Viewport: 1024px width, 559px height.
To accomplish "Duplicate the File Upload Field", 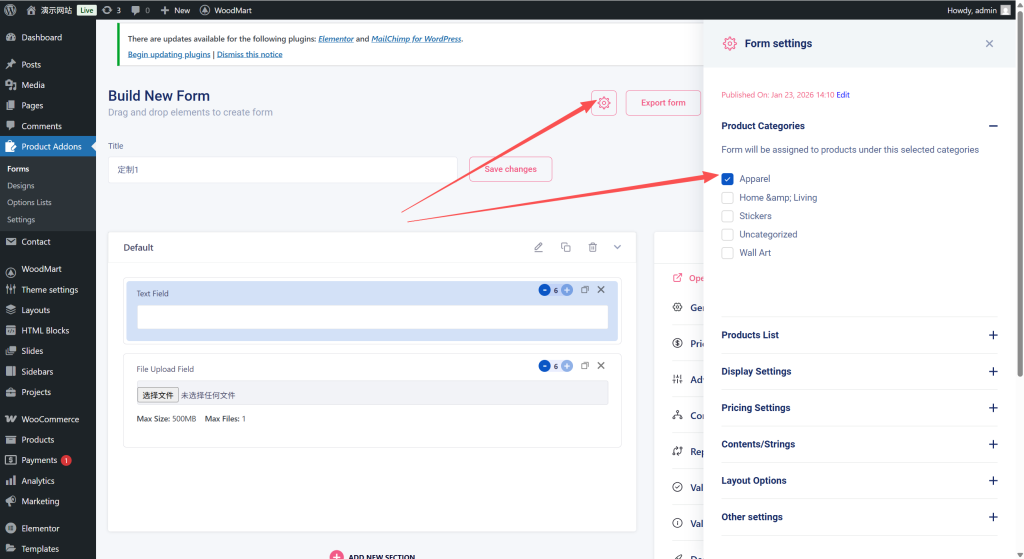I will coord(585,366).
